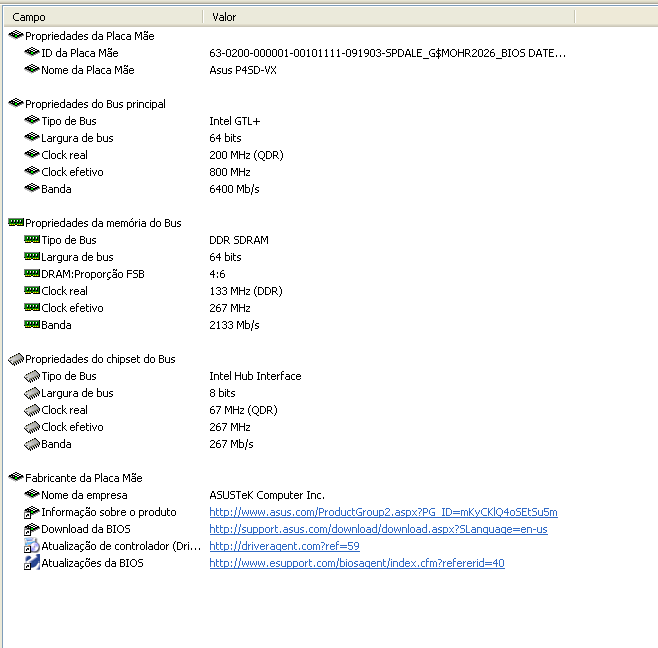Viewport: 658px width, 648px height.
Task: Click the icon beside ID da Placa Mãe
Action: pos(32,52)
